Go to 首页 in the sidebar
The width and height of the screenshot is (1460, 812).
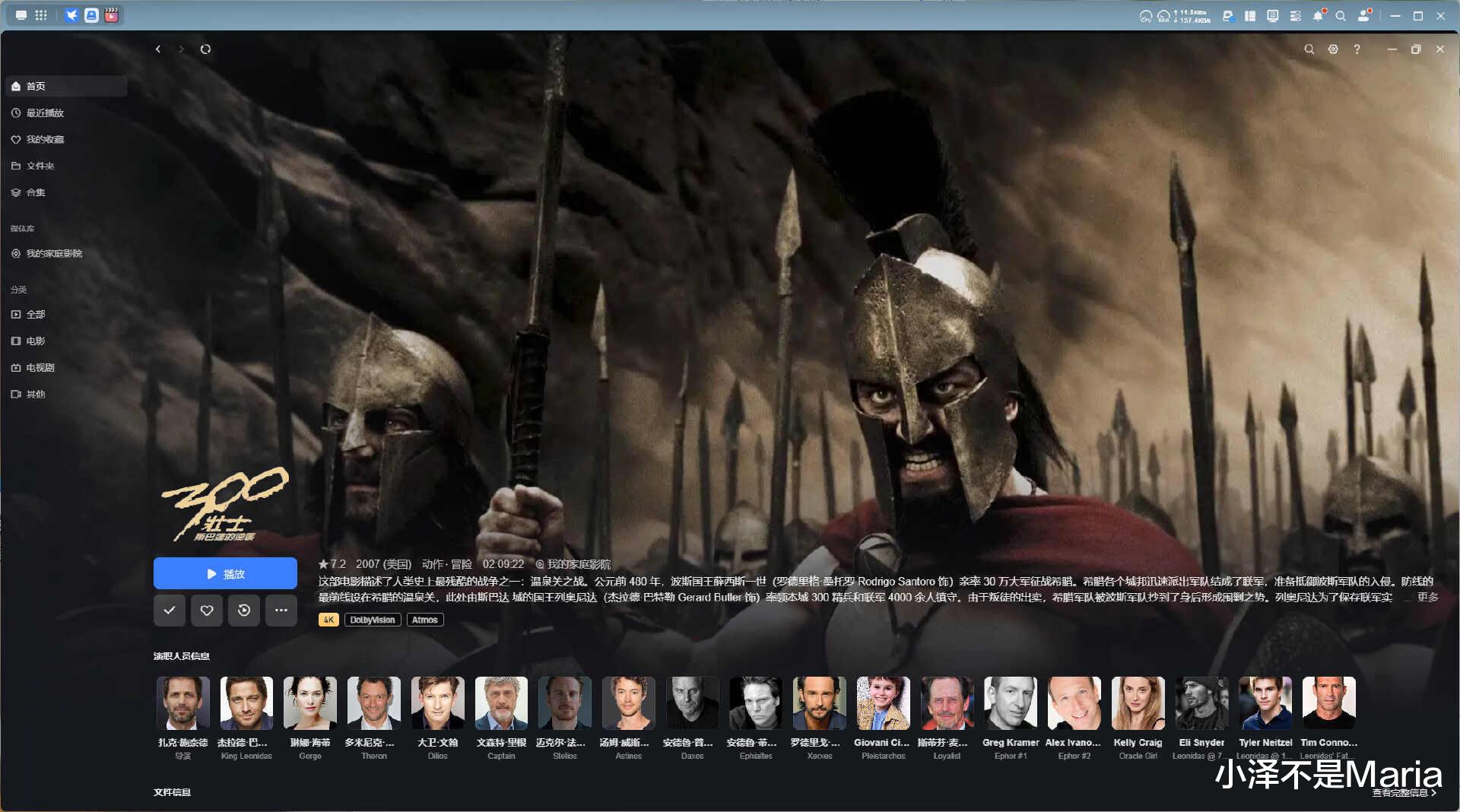(x=66, y=86)
